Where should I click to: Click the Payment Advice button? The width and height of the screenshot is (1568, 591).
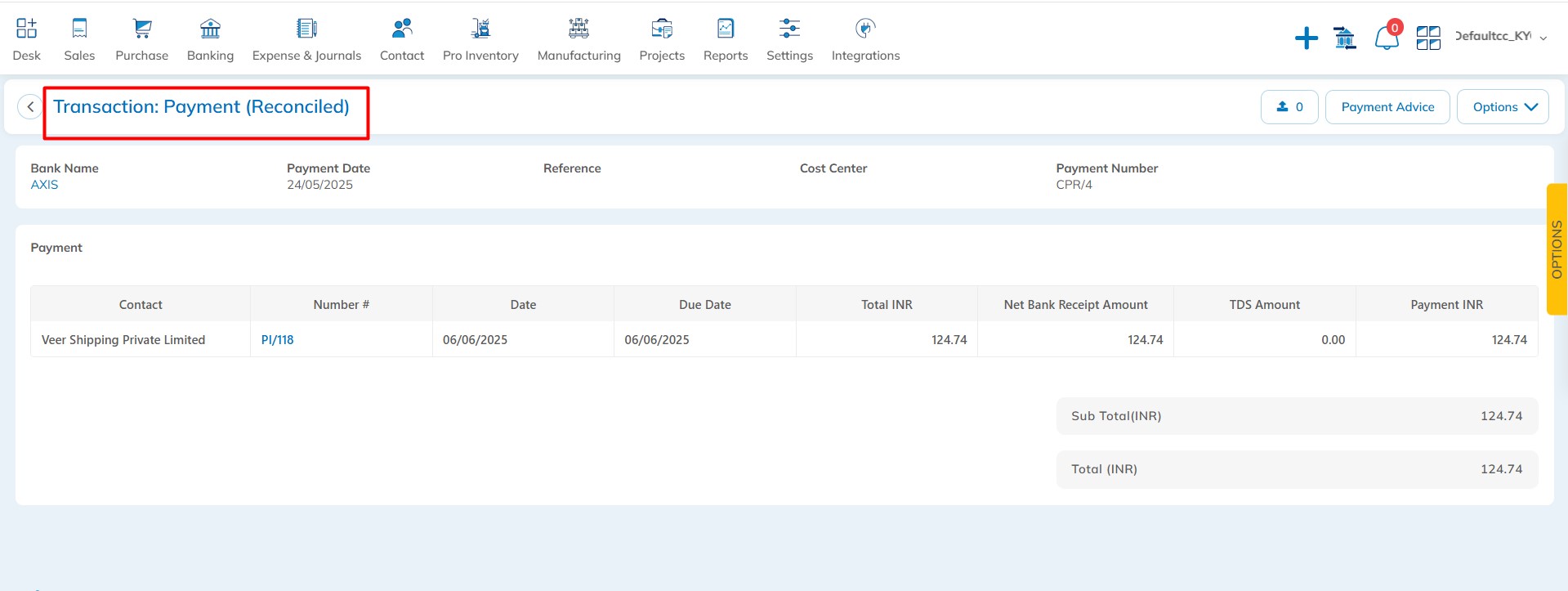(x=1387, y=107)
